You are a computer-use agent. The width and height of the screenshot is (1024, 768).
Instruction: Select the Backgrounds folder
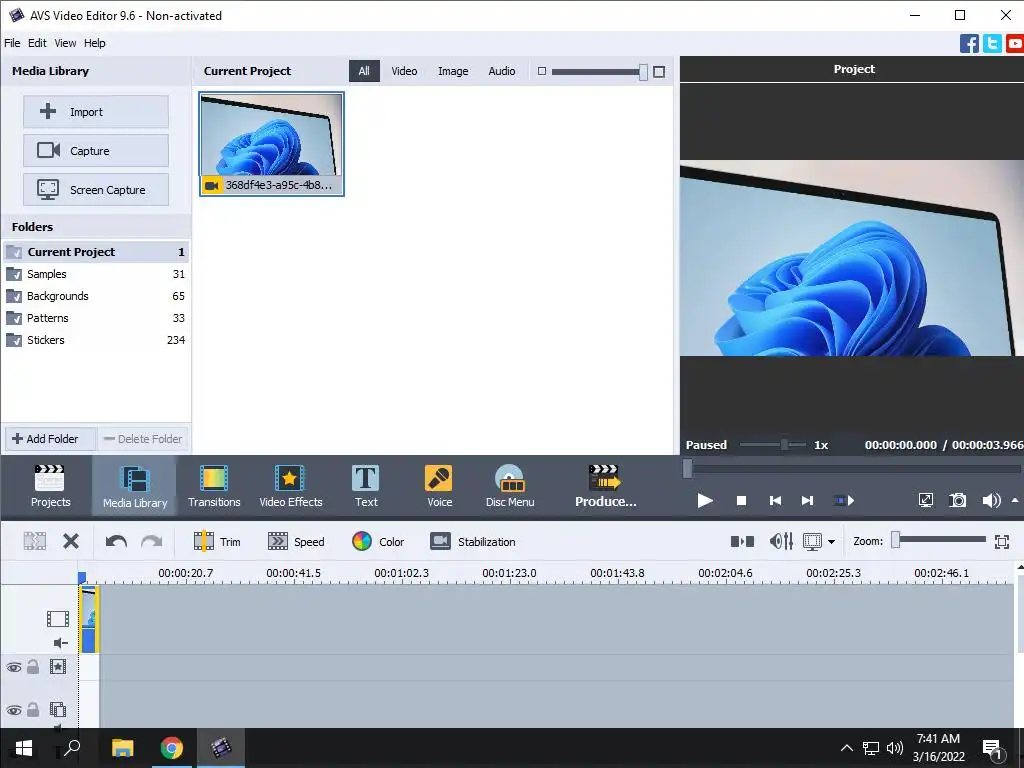coord(96,296)
